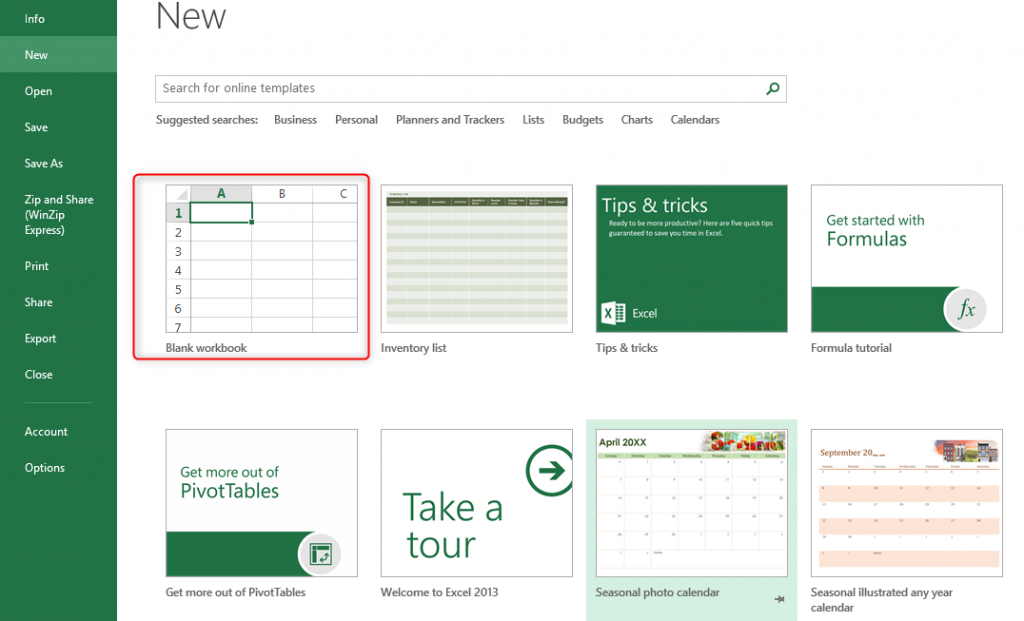Search templates with the Charts suggestion
Viewport: 1024px width, 621px height.
coord(637,119)
